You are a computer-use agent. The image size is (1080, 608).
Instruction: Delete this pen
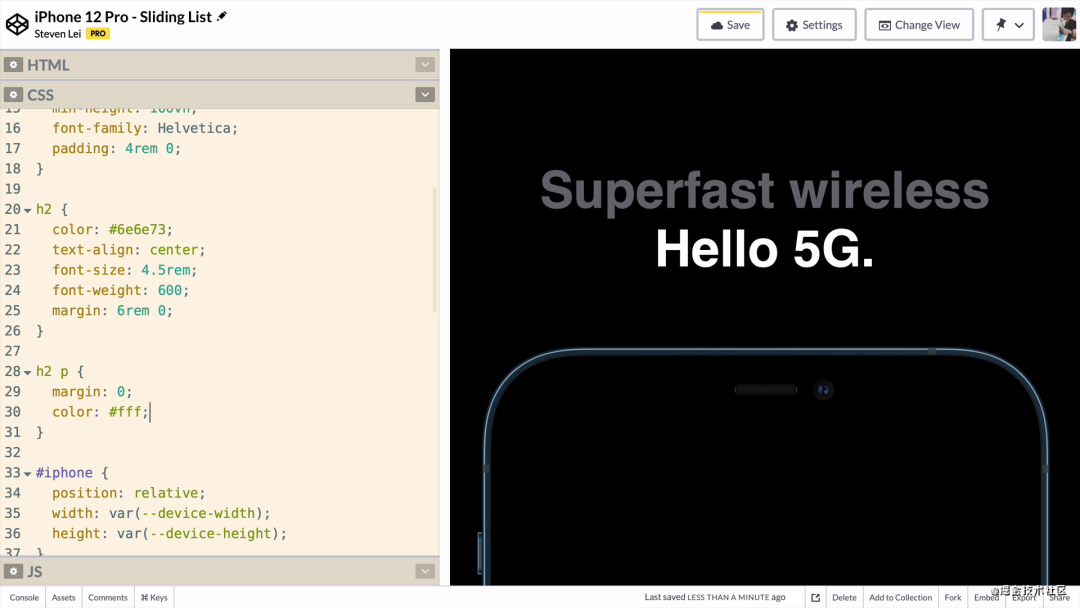(844, 598)
